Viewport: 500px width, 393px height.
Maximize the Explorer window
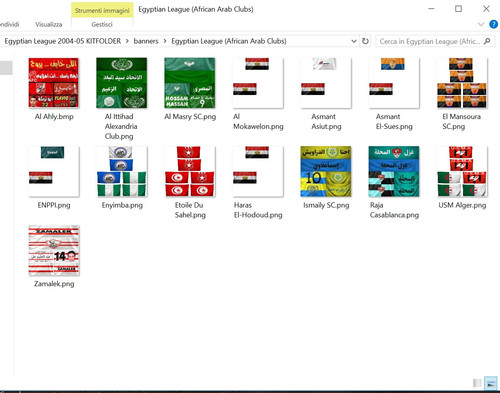[x=459, y=9]
